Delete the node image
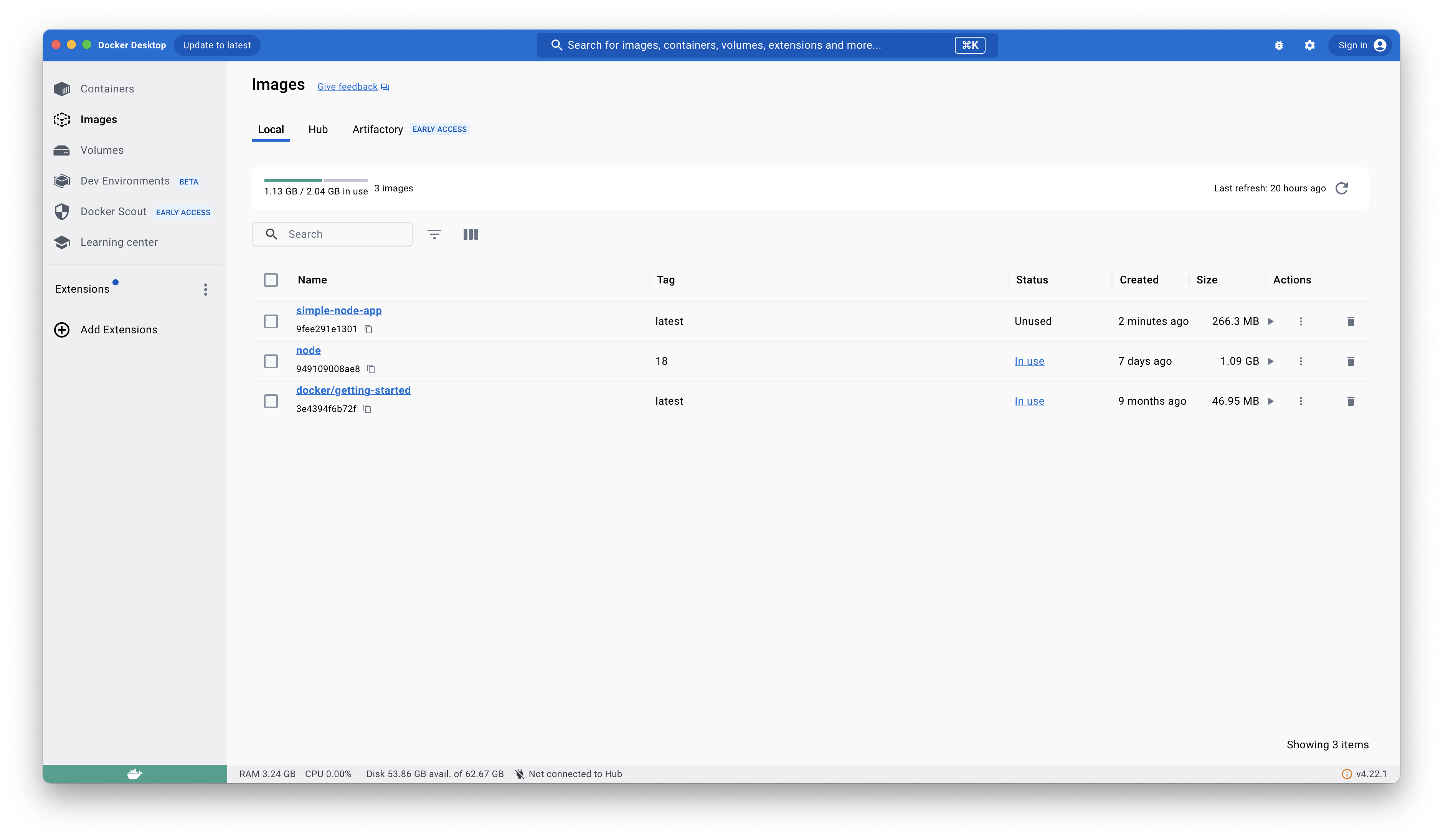 point(1351,361)
